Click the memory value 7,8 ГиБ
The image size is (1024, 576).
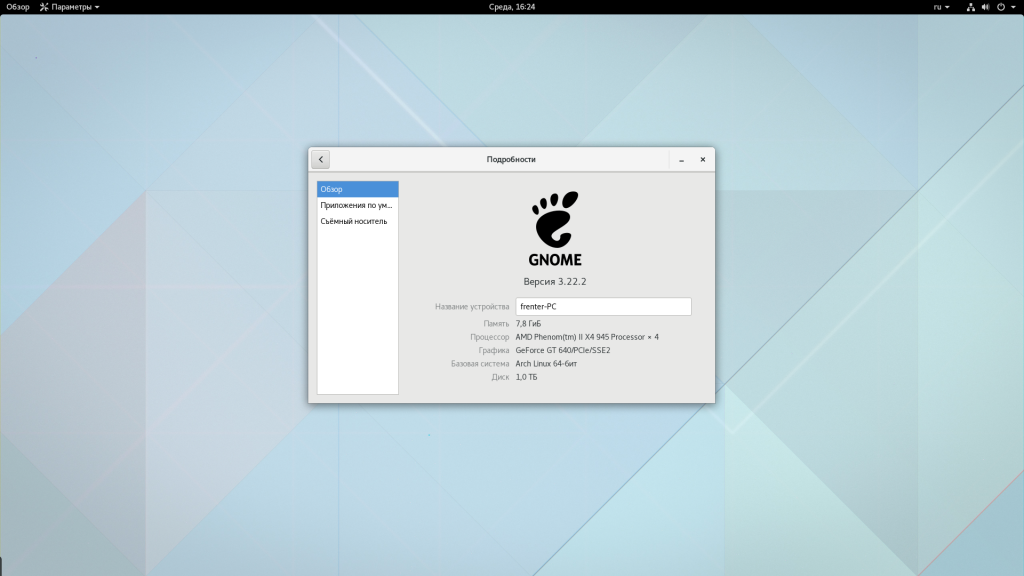pyautogui.click(x=528, y=323)
